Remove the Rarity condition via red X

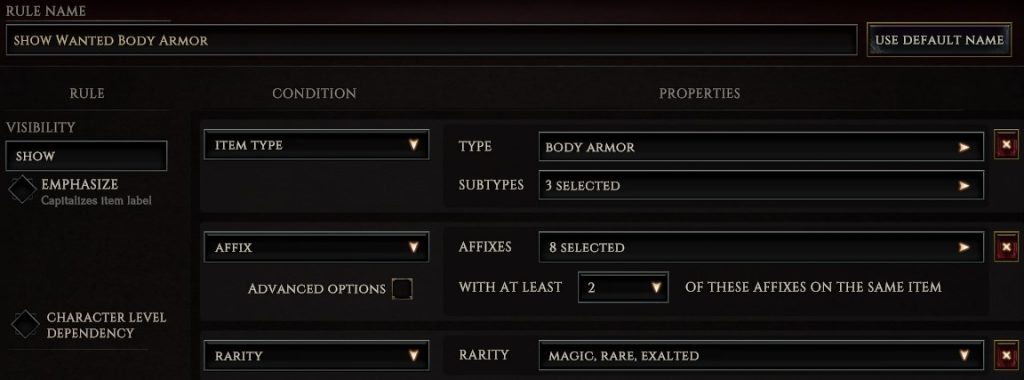pyautogui.click(x=1006, y=355)
